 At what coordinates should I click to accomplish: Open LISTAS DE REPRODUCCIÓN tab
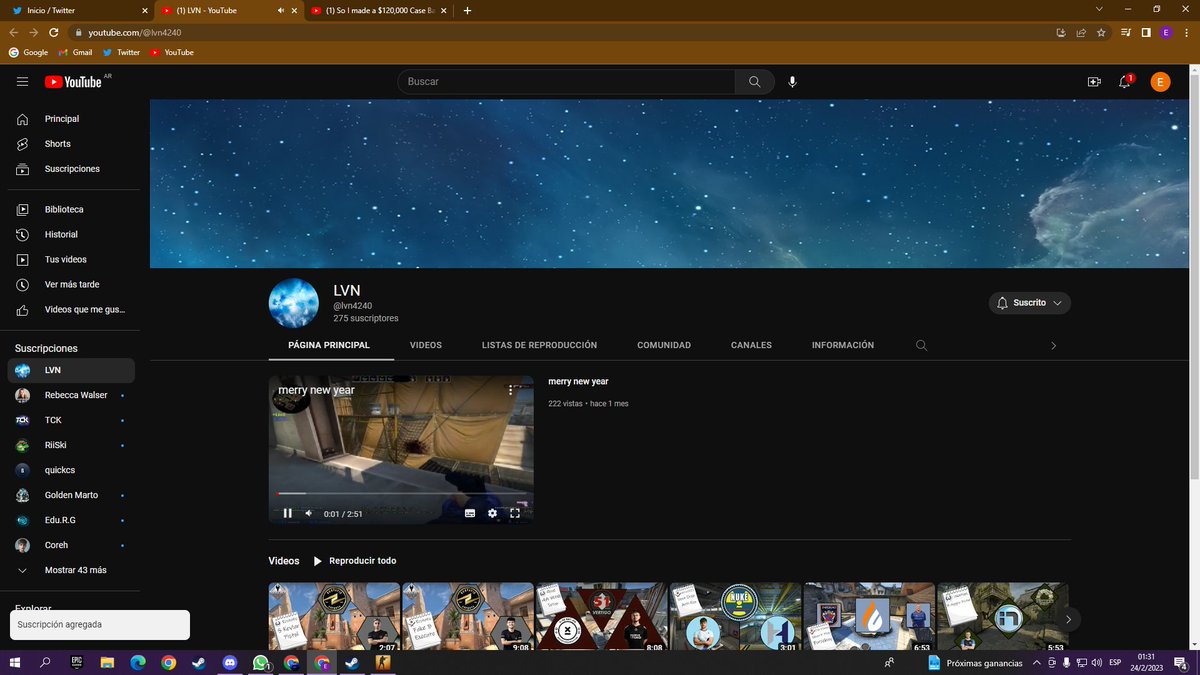[x=539, y=345]
